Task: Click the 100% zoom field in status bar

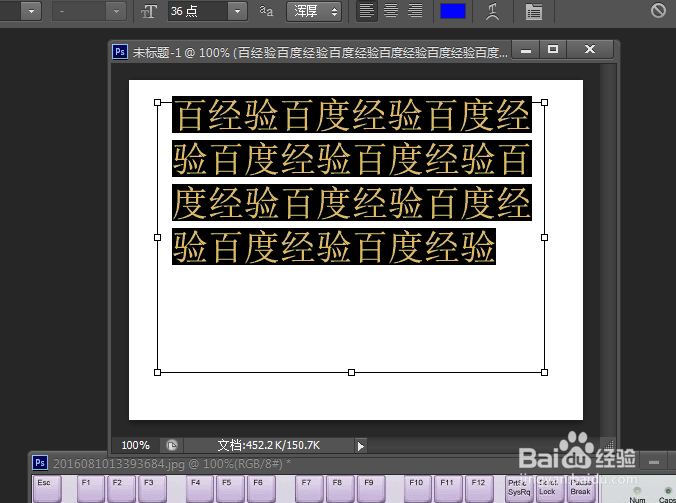Action: coord(135,445)
